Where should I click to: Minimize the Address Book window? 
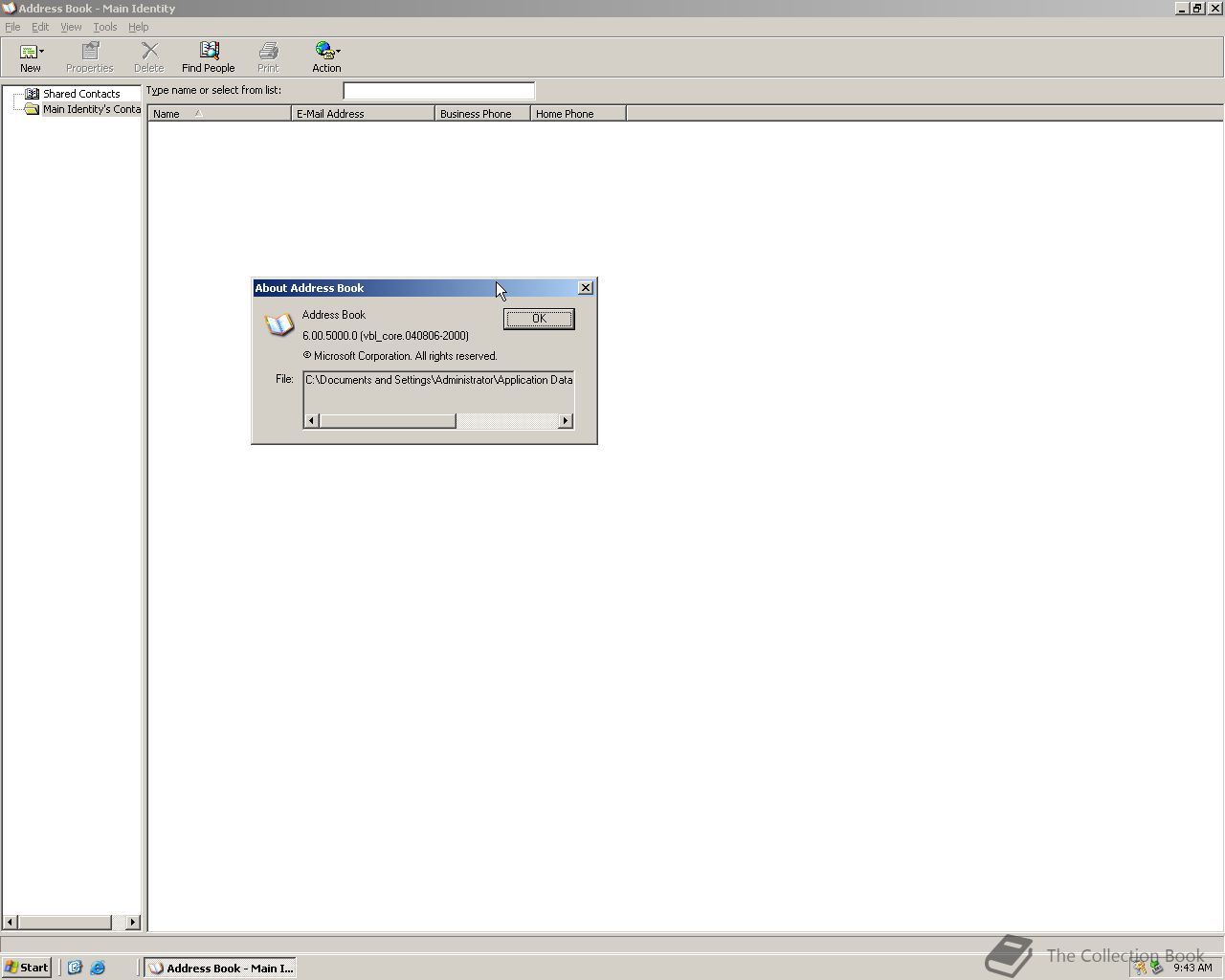pos(1182,8)
